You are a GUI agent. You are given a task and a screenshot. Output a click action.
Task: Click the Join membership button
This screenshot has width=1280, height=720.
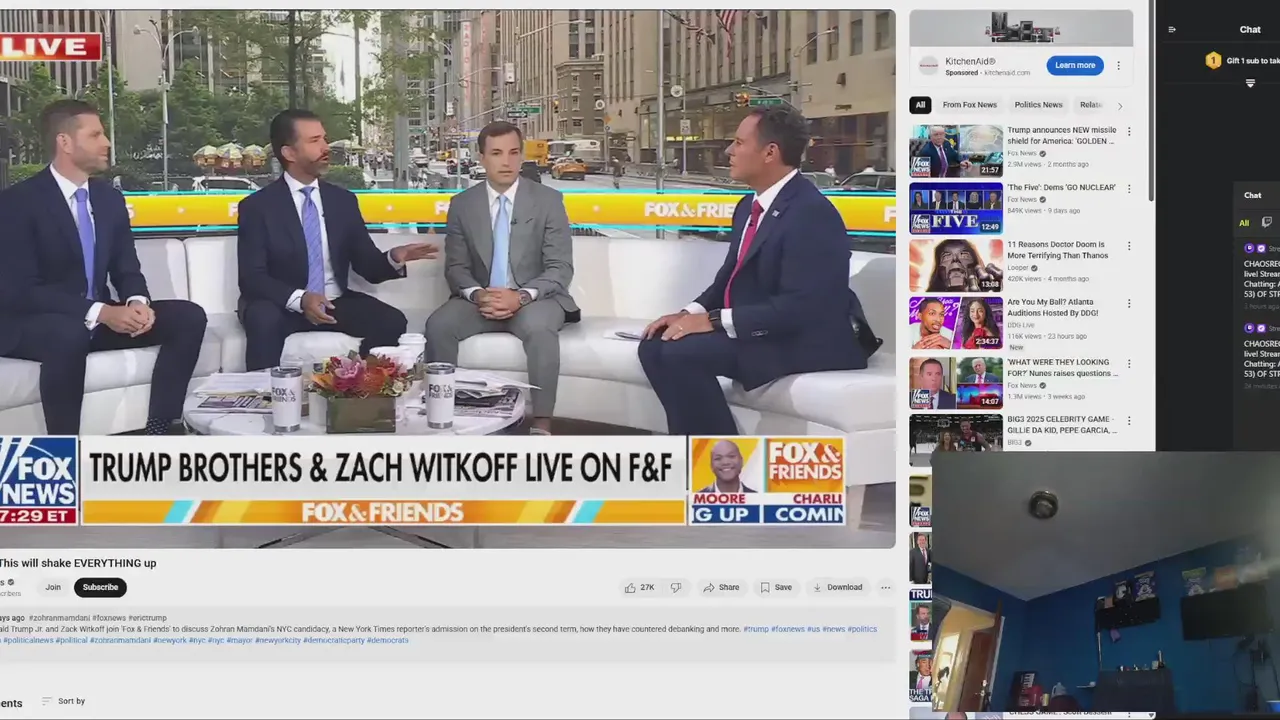point(53,588)
